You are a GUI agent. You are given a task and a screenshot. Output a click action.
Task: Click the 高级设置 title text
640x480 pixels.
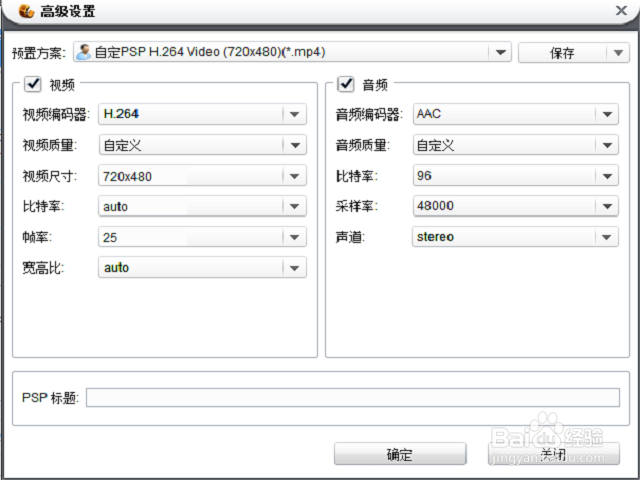[68, 11]
